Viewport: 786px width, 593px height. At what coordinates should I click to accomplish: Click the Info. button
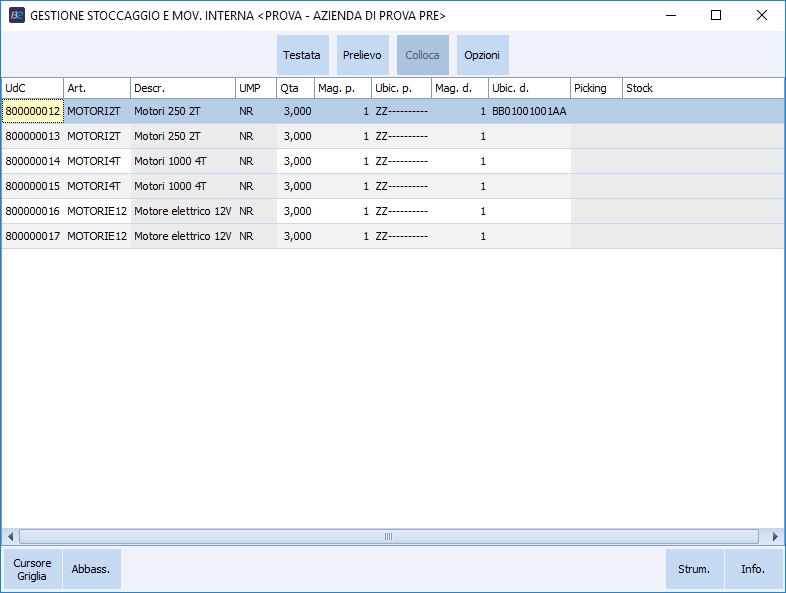click(x=753, y=569)
